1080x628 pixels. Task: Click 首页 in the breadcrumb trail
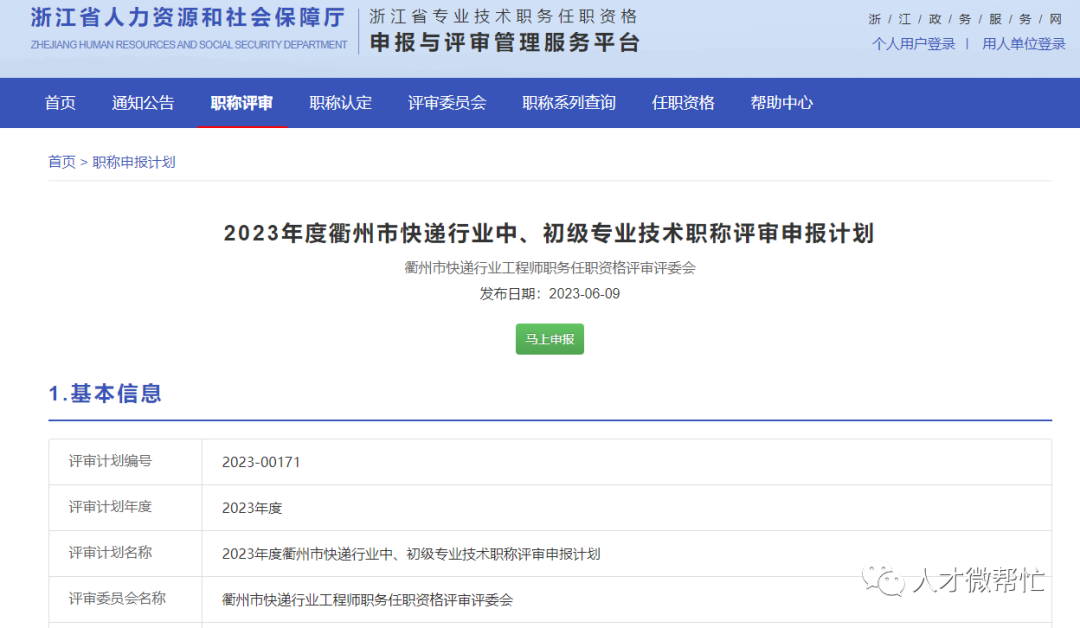[x=61, y=162]
